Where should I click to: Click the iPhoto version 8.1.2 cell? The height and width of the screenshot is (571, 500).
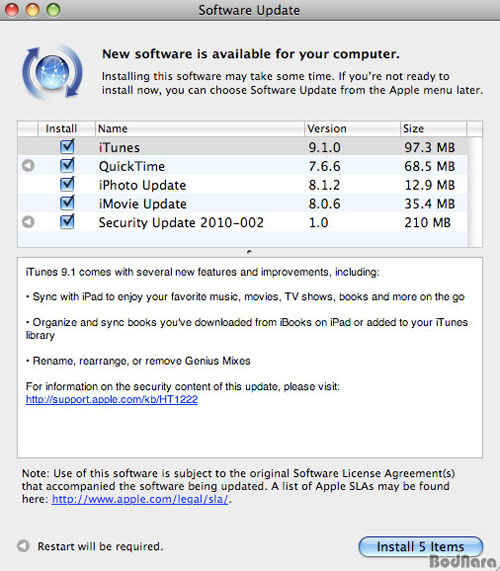pyautogui.click(x=324, y=185)
